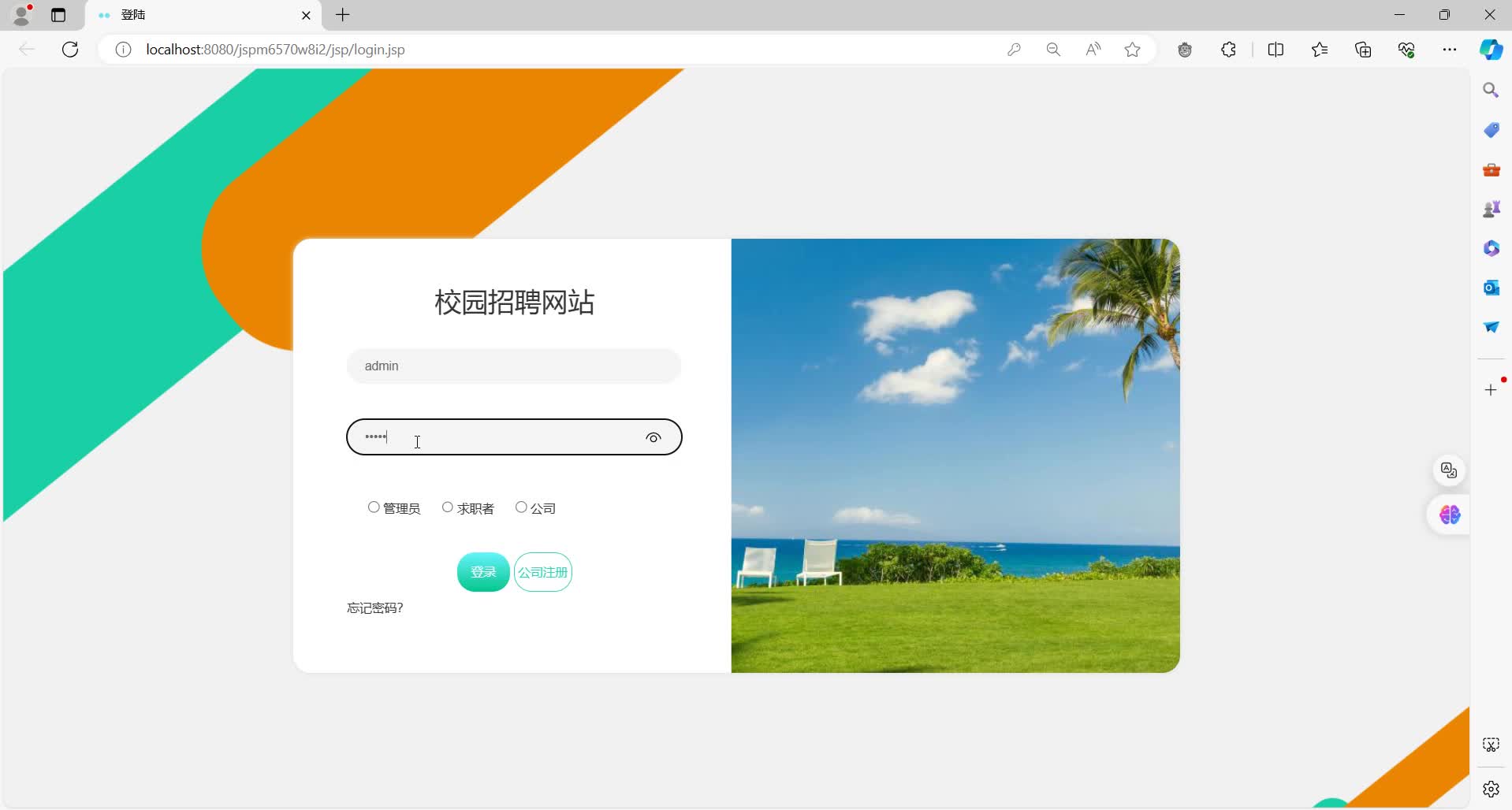Select the 公司 radio button
The image size is (1512, 810).
coord(521,507)
